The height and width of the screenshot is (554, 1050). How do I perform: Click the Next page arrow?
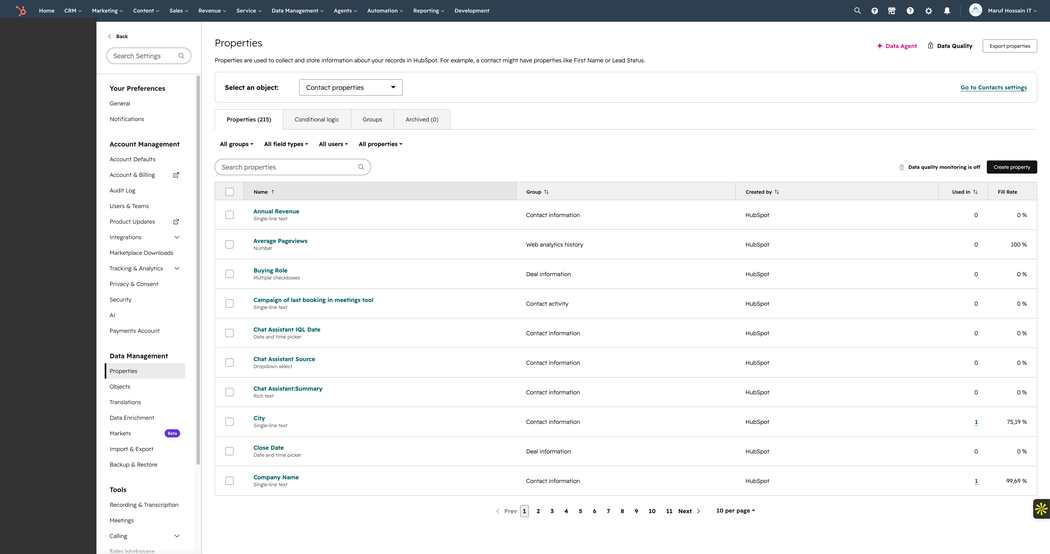(x=698, y=511)
